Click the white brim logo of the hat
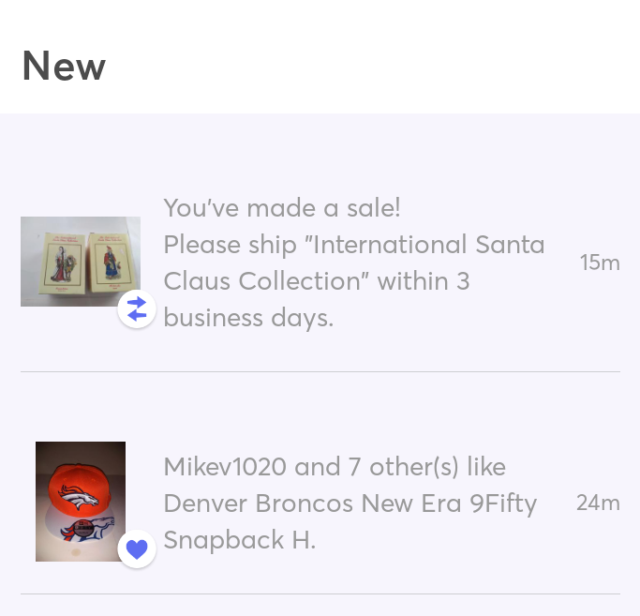The image size is (640, 616). pyautogui.click(x=87, y=529)
